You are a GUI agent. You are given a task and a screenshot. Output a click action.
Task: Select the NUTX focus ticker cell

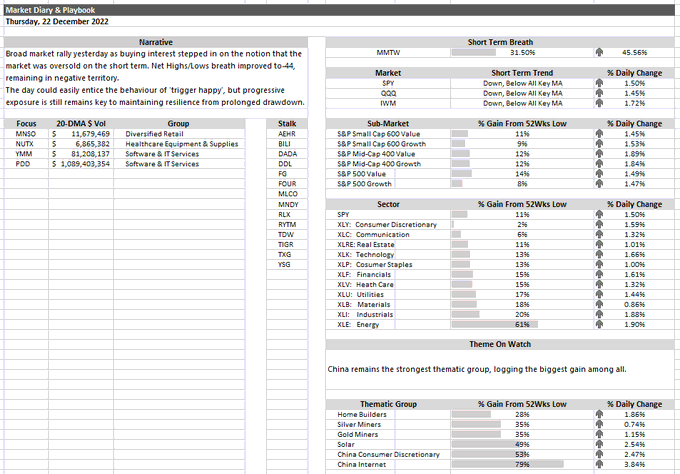click(x=26, y=144)
